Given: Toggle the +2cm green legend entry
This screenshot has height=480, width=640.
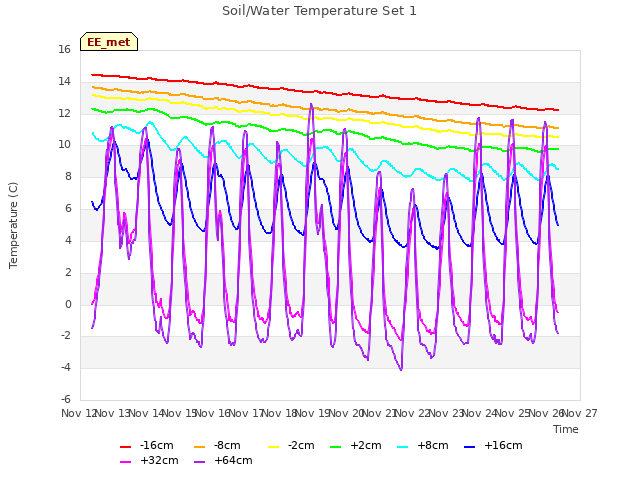Looking at the screenshot, I should [356, 445].
